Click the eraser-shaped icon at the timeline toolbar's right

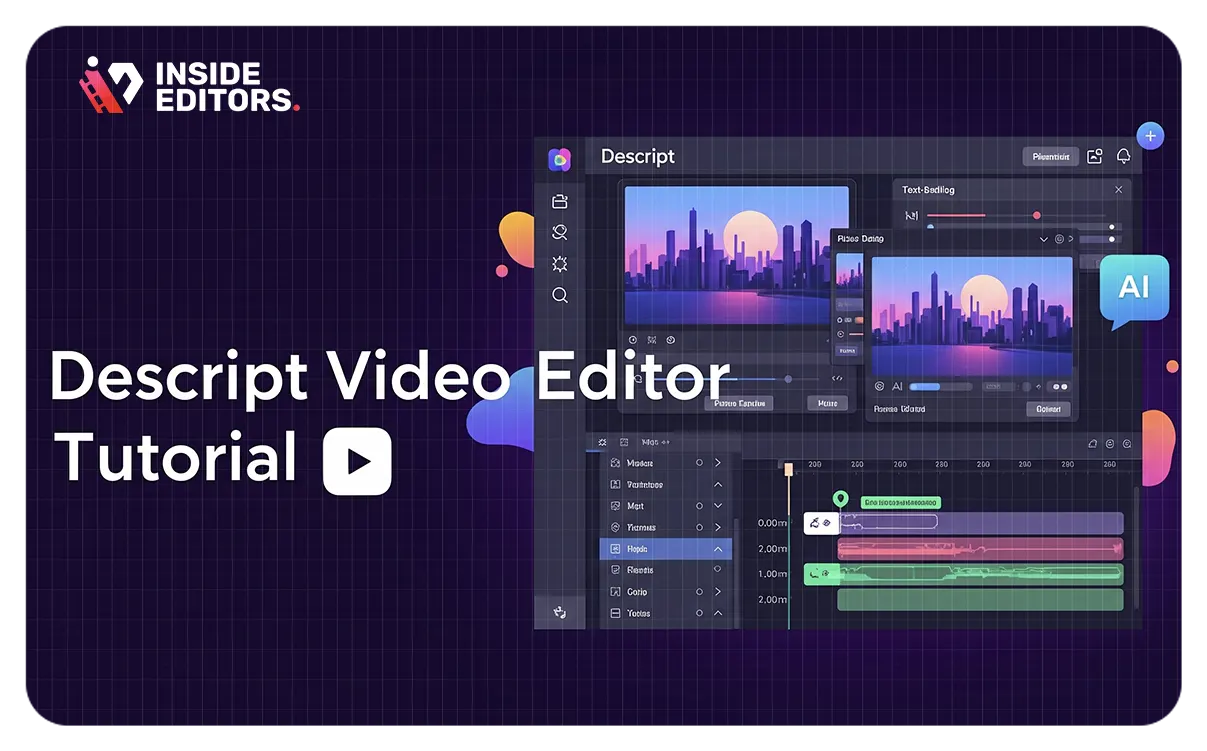click(1092, 444)
